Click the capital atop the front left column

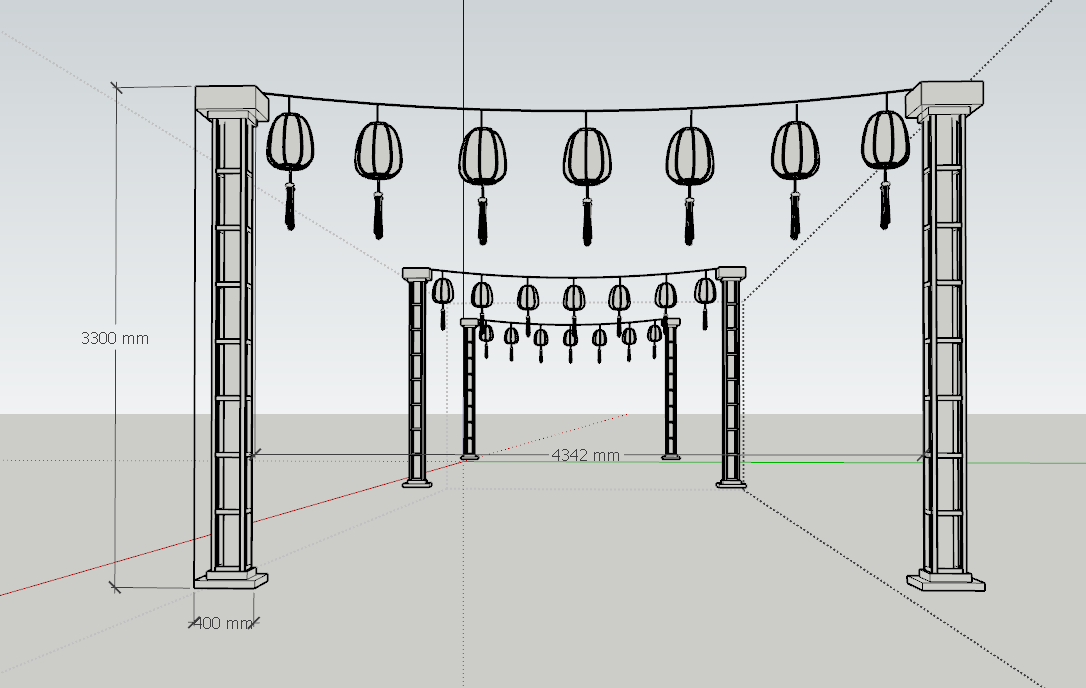click(x=232, y=100)
